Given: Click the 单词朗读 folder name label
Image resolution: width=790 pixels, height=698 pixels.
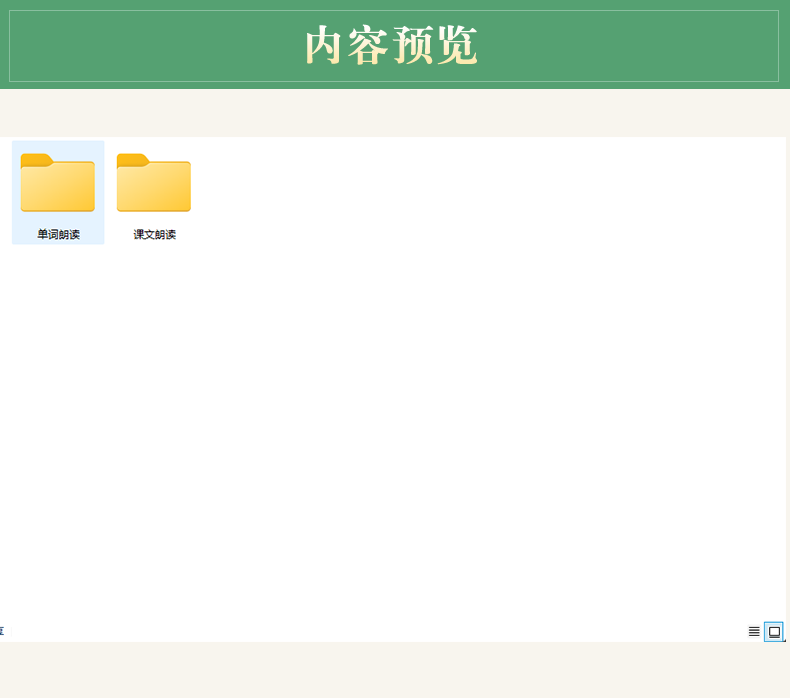Looking at the screenshot, I should (58, 234).
